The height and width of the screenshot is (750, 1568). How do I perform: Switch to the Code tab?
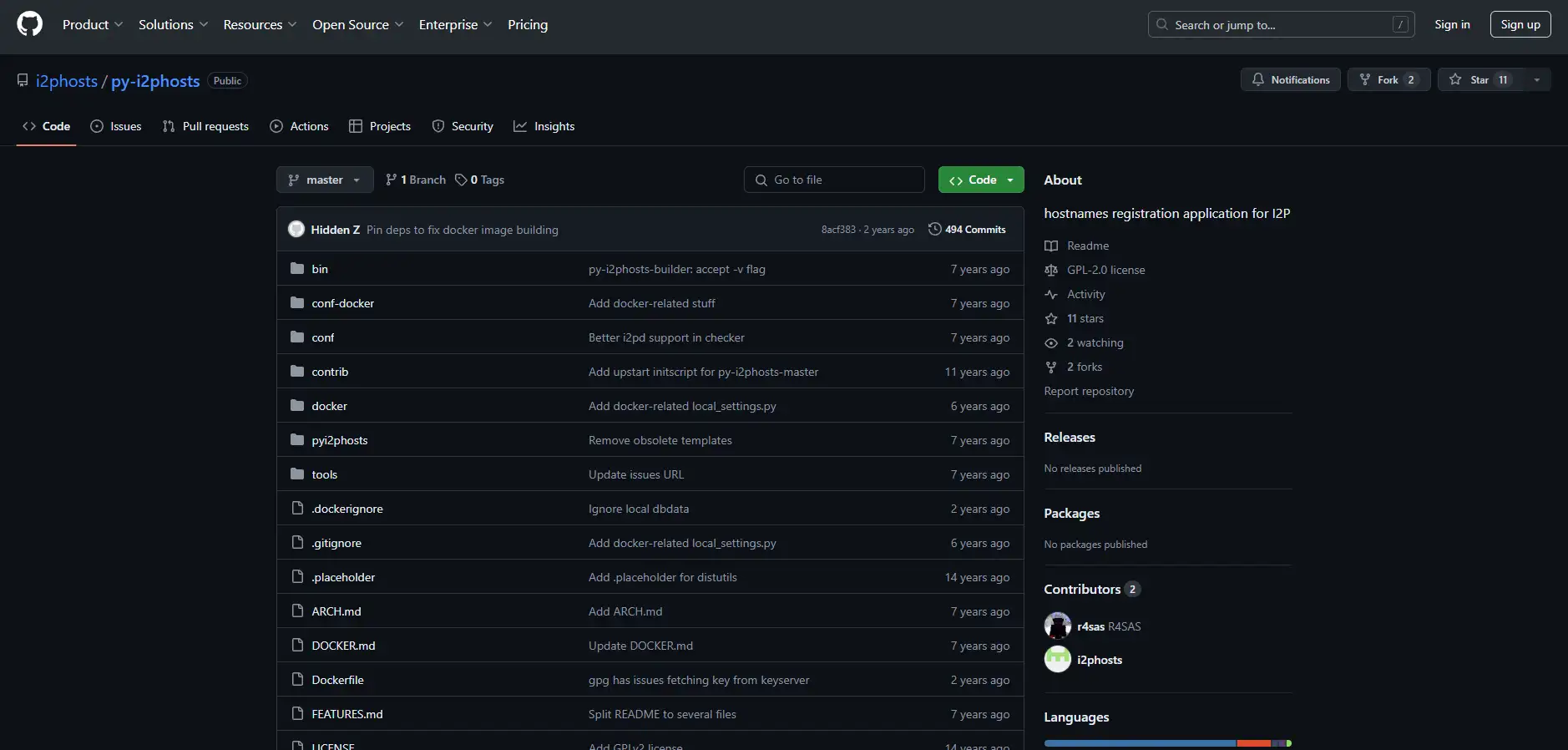point(47,126)
